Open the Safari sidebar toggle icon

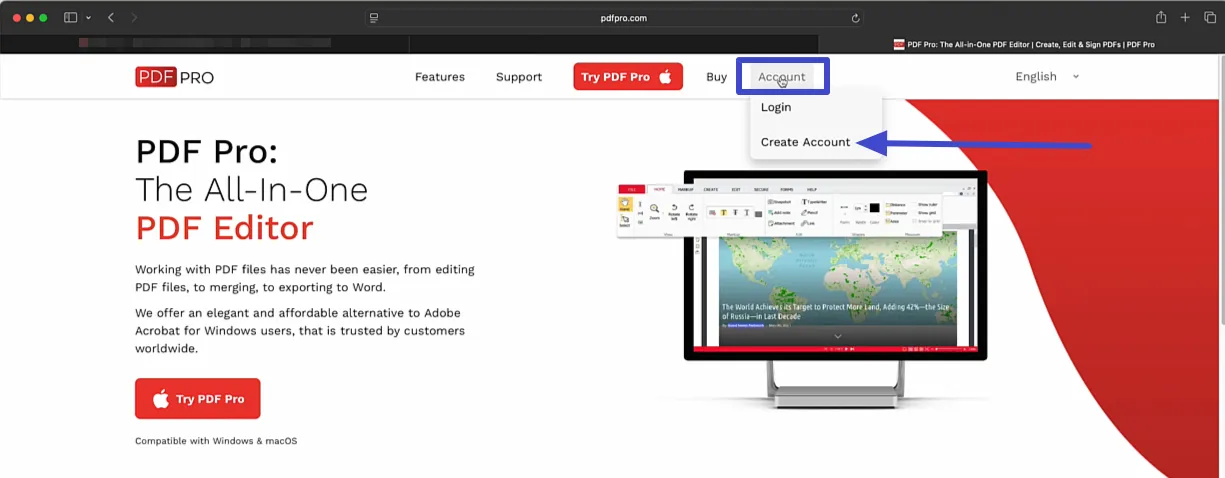click(x=70, y=18)
